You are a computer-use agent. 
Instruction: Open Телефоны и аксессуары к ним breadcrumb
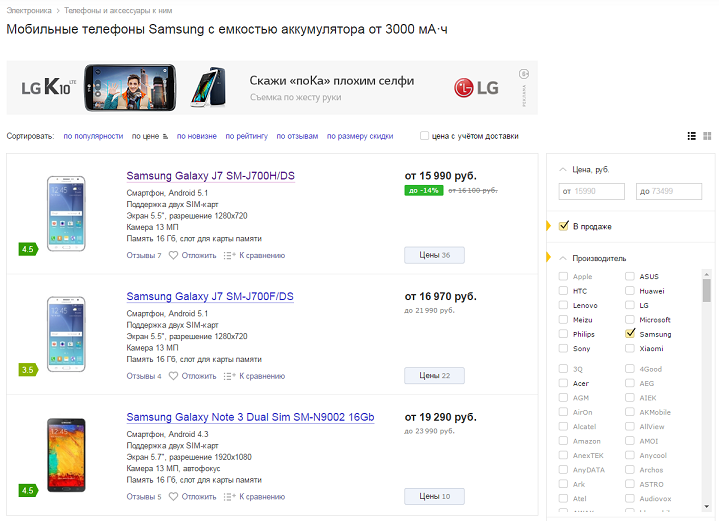118,10
